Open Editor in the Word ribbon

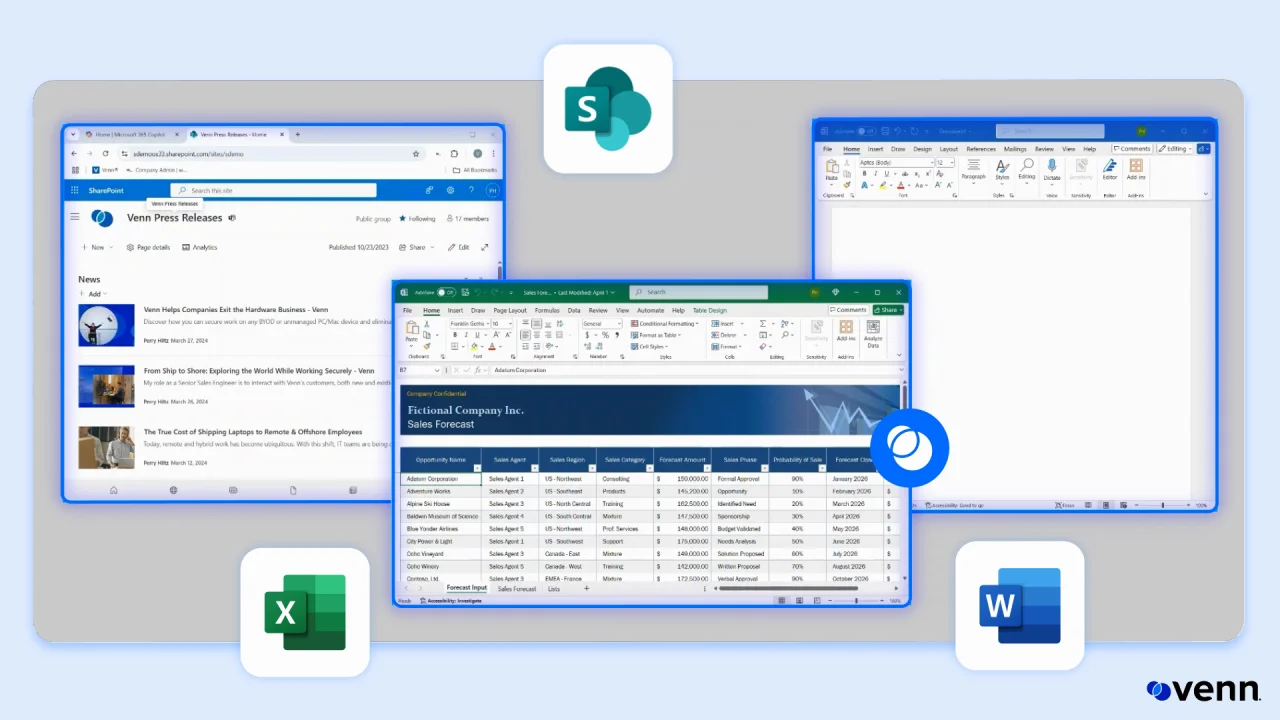(x=1110, y=169)
